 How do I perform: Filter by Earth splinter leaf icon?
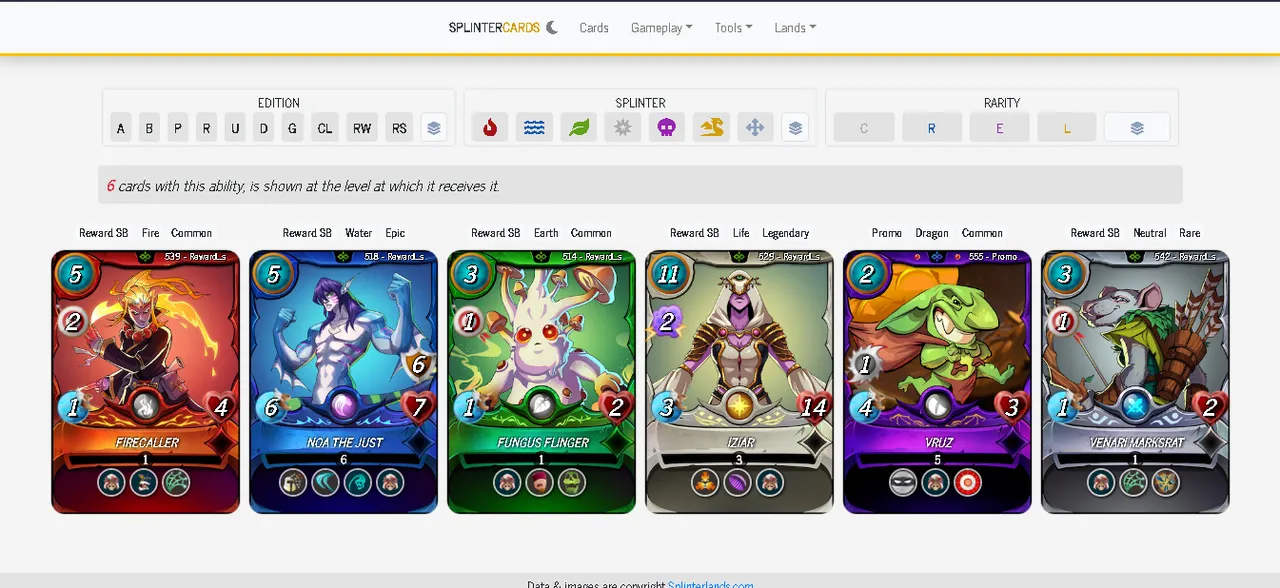click(x=579, y=128)
